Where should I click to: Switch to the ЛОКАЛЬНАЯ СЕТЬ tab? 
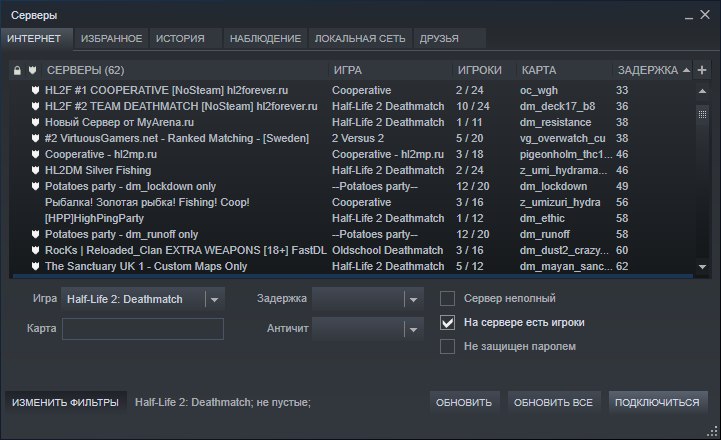point(360,39)
